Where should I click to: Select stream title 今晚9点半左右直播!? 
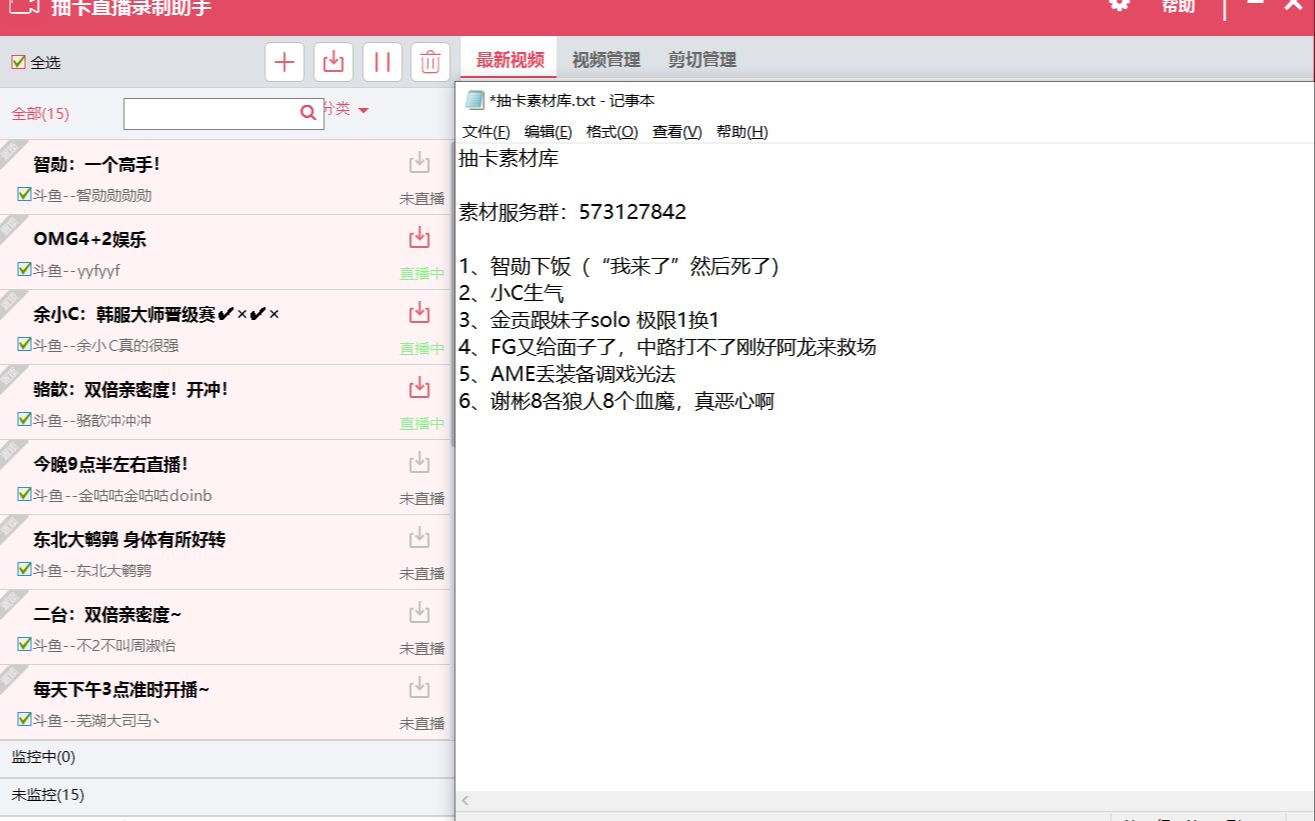click(111, 465)
